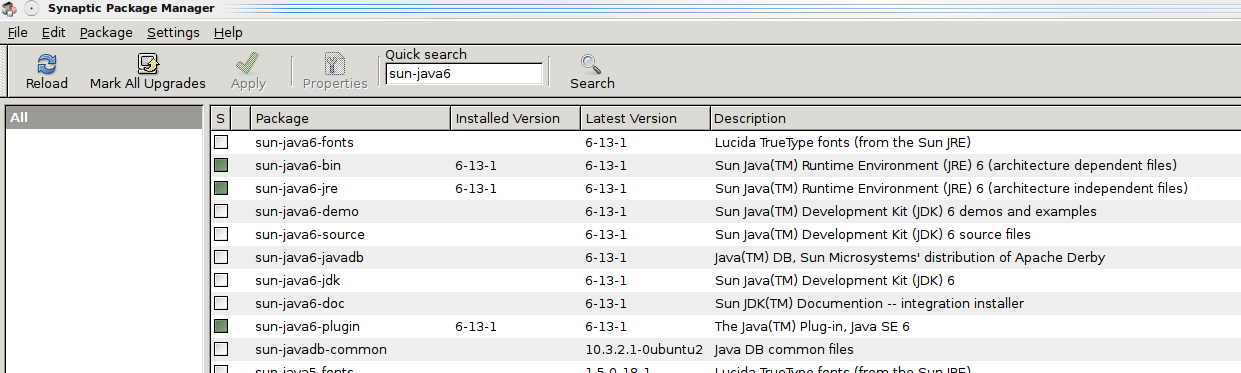Toggle status checkbox for sun-java6-jdk

pyautogui.click(x=221, y=280)
